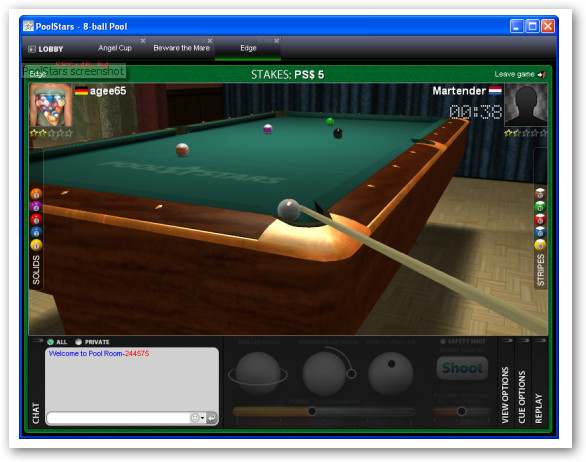Screen dimensions: 586x462
Task: Click the red striped ball in Stripes panel
Action: click(x=540, y=219)
